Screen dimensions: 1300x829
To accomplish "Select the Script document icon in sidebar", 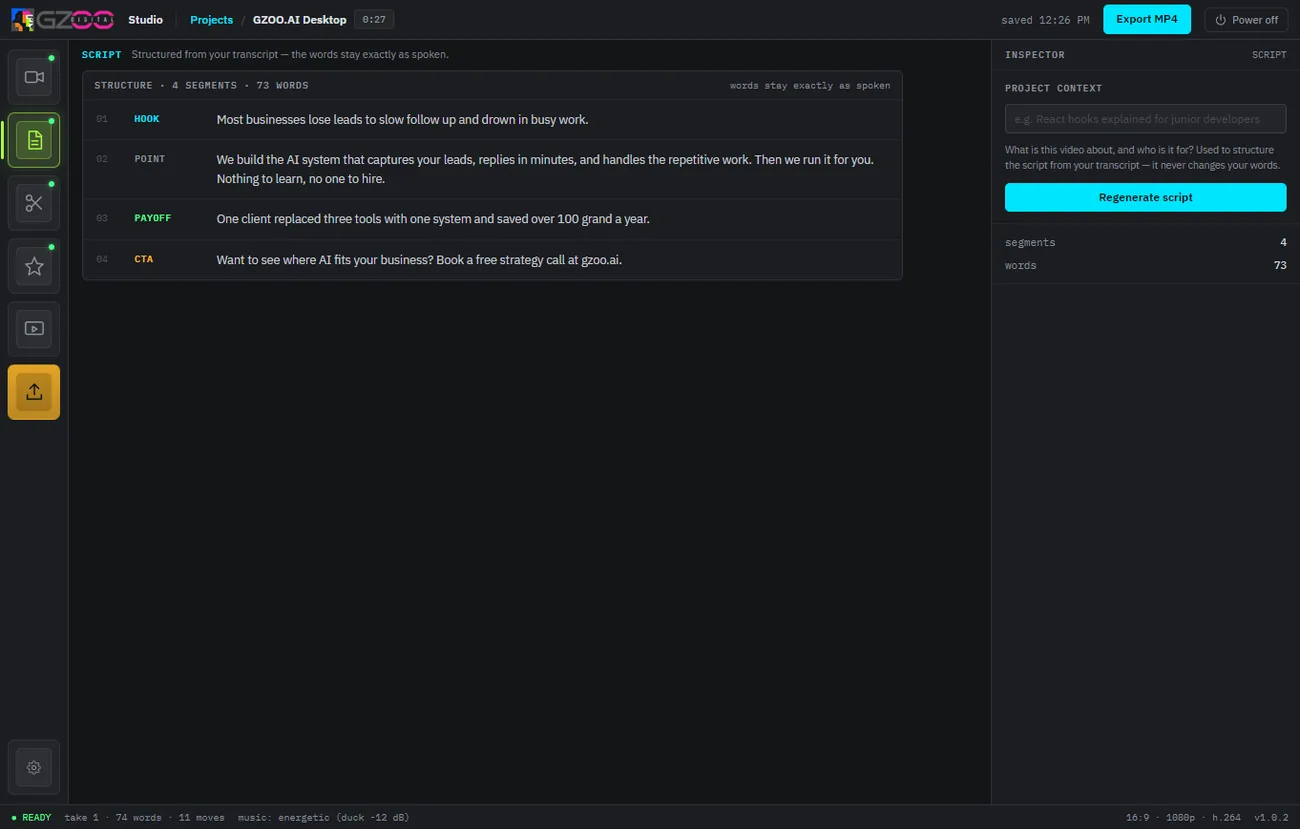I will coord(34,140).
